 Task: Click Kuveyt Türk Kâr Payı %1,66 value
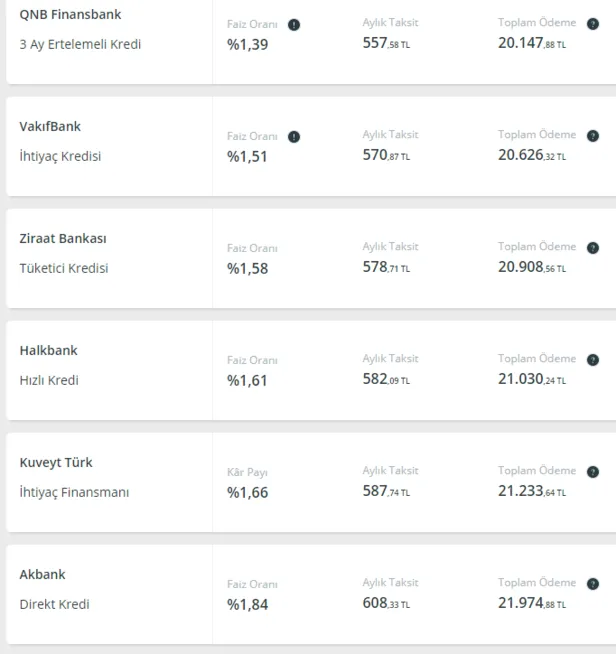pyautogui.click(x=247, y=492)
